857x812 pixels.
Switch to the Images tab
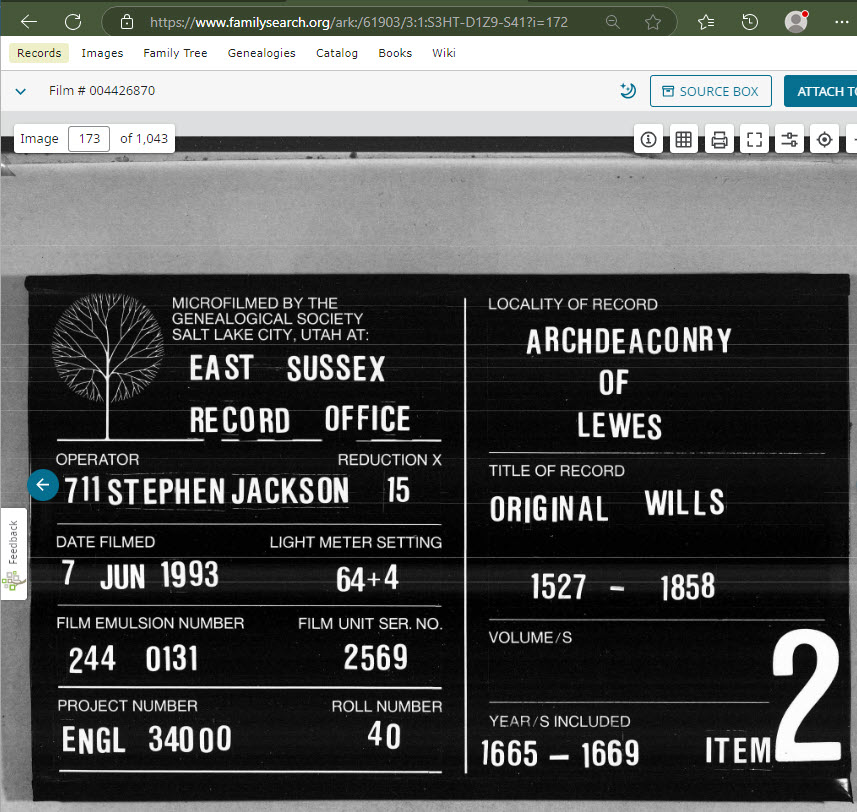coord(102,53)
